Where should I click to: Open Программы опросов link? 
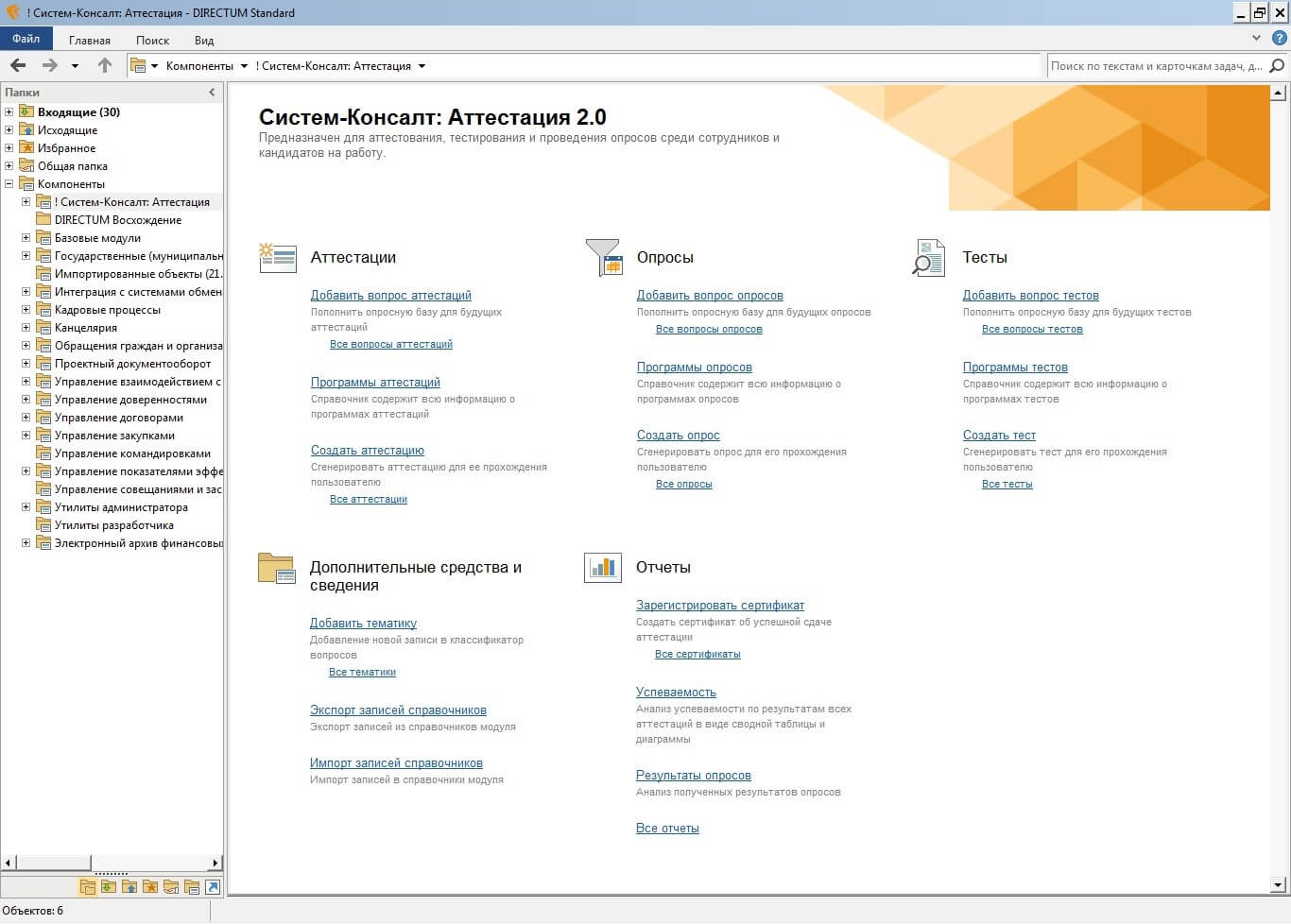click(695, 367)
